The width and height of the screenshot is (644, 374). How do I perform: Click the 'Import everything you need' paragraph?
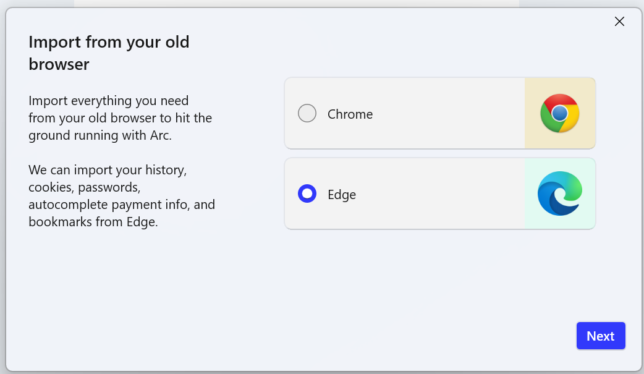(x=120, y=118)
